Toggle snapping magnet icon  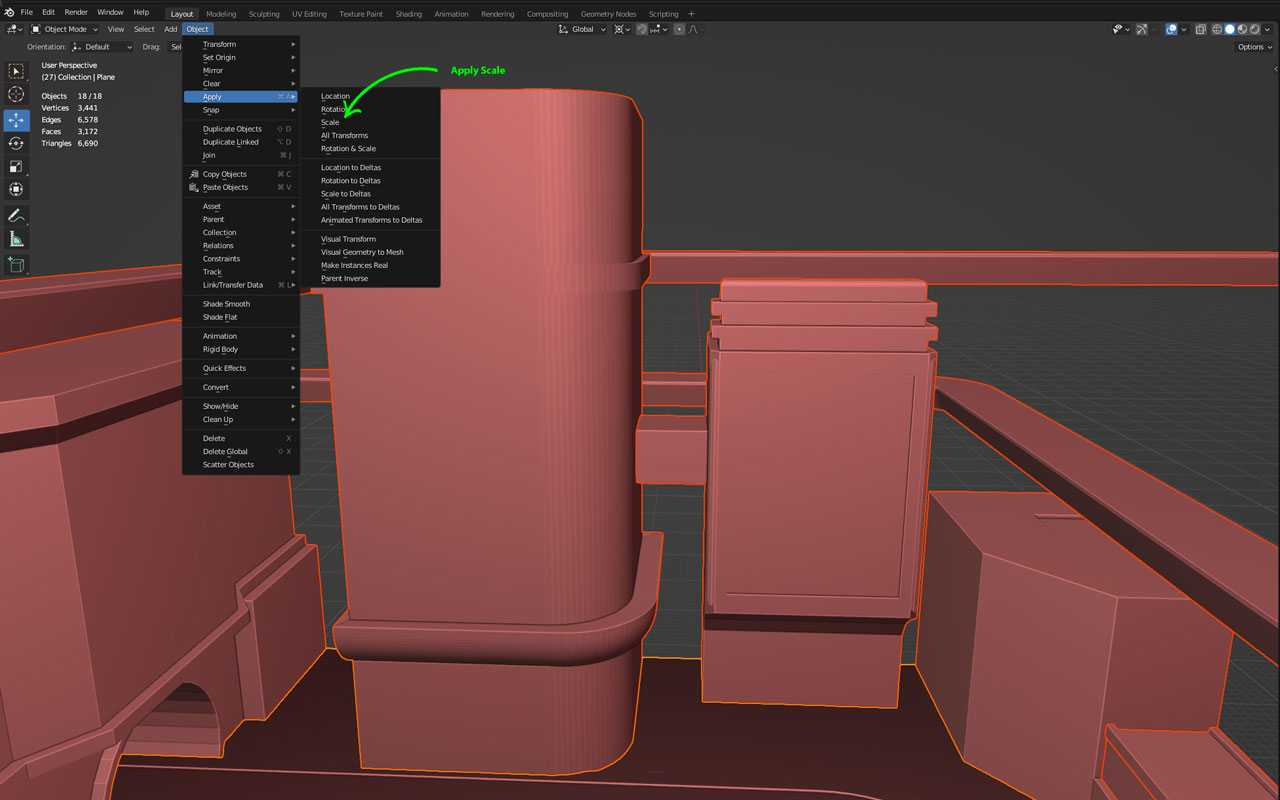pos(641,30)
